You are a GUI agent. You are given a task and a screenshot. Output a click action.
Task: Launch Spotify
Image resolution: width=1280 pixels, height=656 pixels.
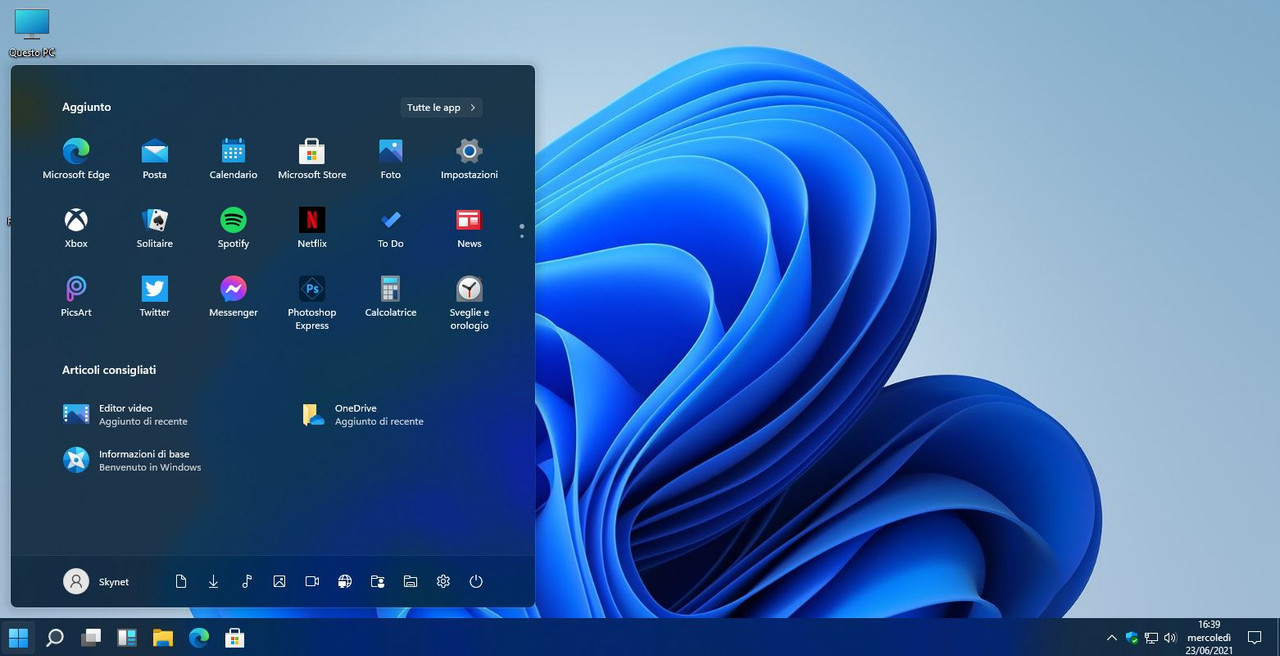click(233, 228)
